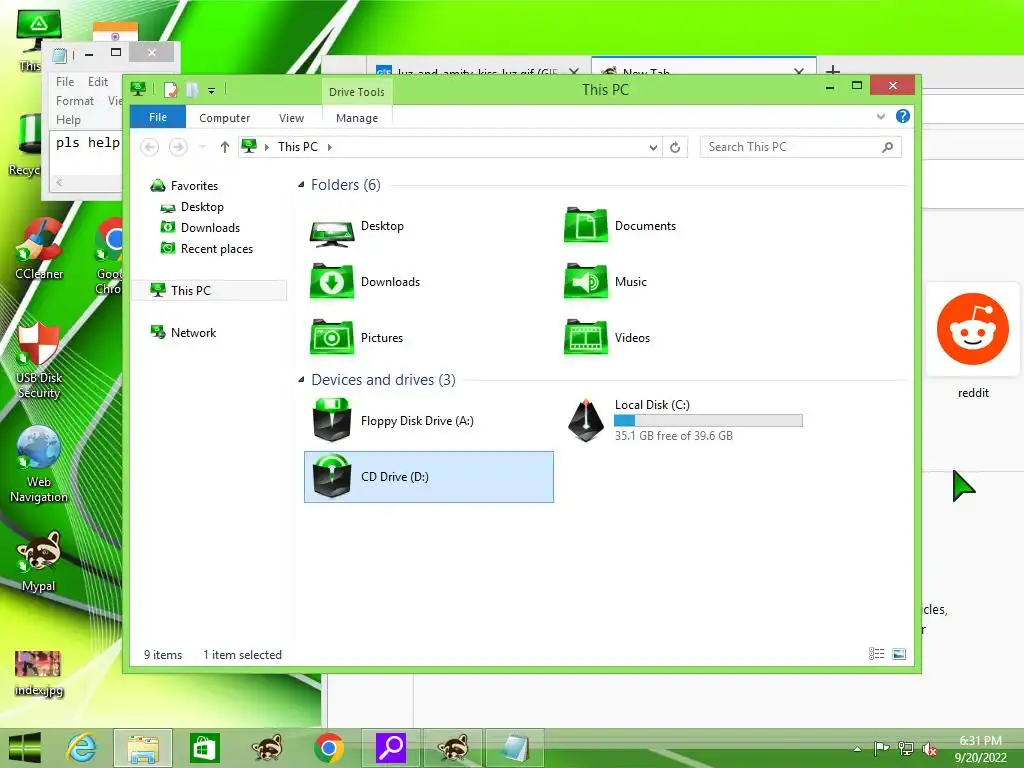Select Favorites in navigation pane
The image size is (1024, 768).
194,185
